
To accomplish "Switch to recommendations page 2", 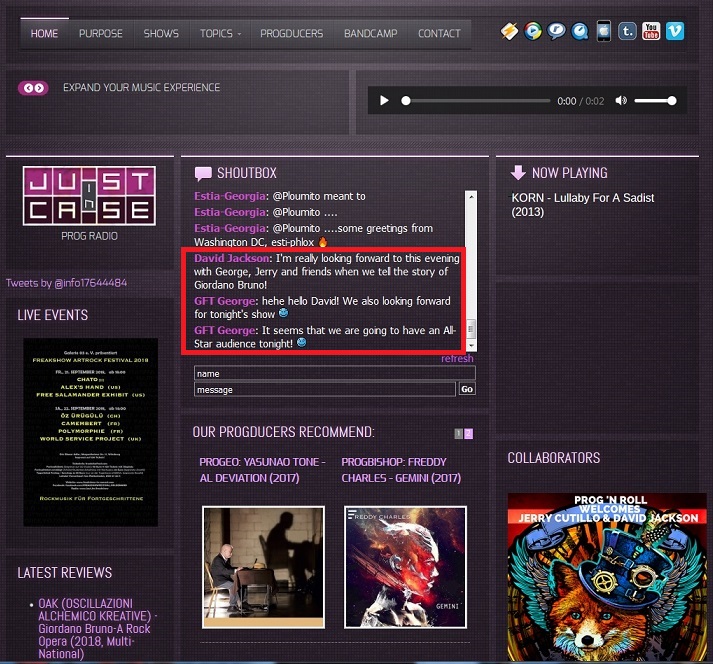I will 468,434.
